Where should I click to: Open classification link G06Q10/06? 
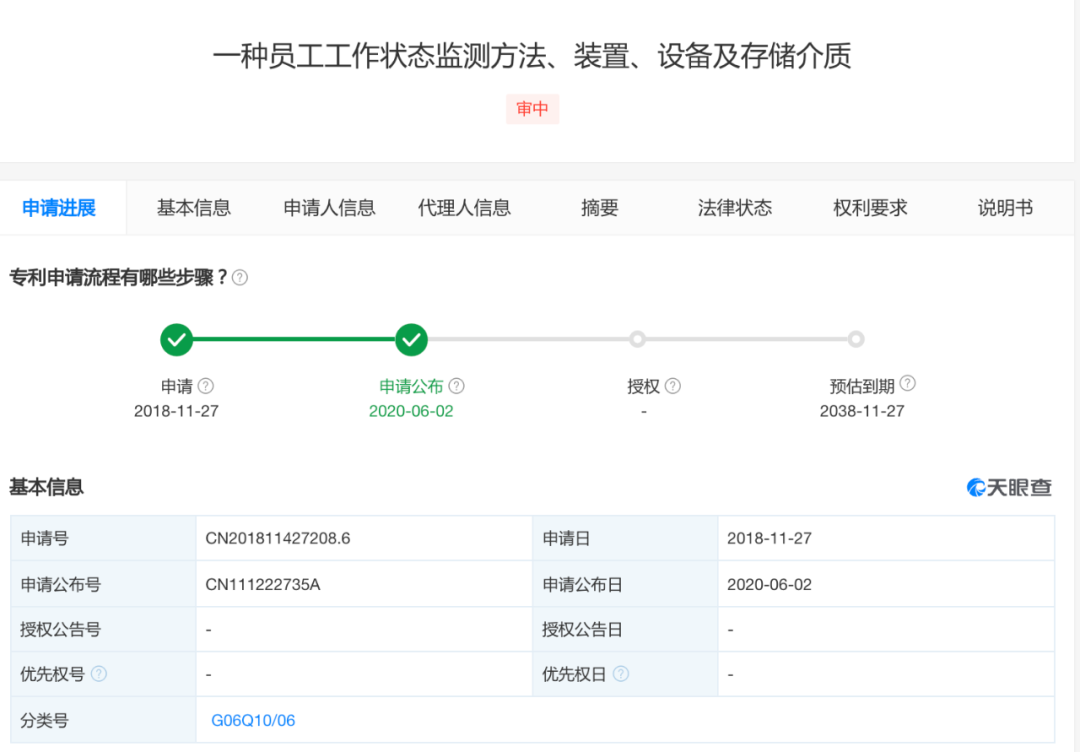[x=253, y=720]
